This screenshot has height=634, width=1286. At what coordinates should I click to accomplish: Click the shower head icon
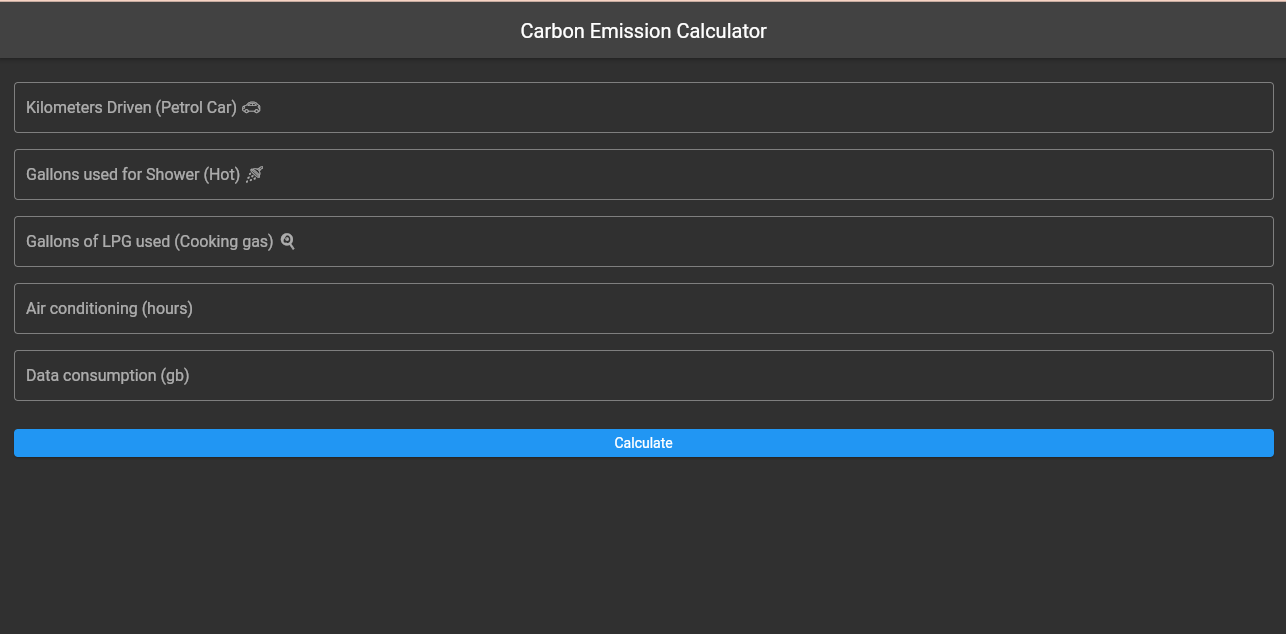pyautogui.click(x=254, y=175)
